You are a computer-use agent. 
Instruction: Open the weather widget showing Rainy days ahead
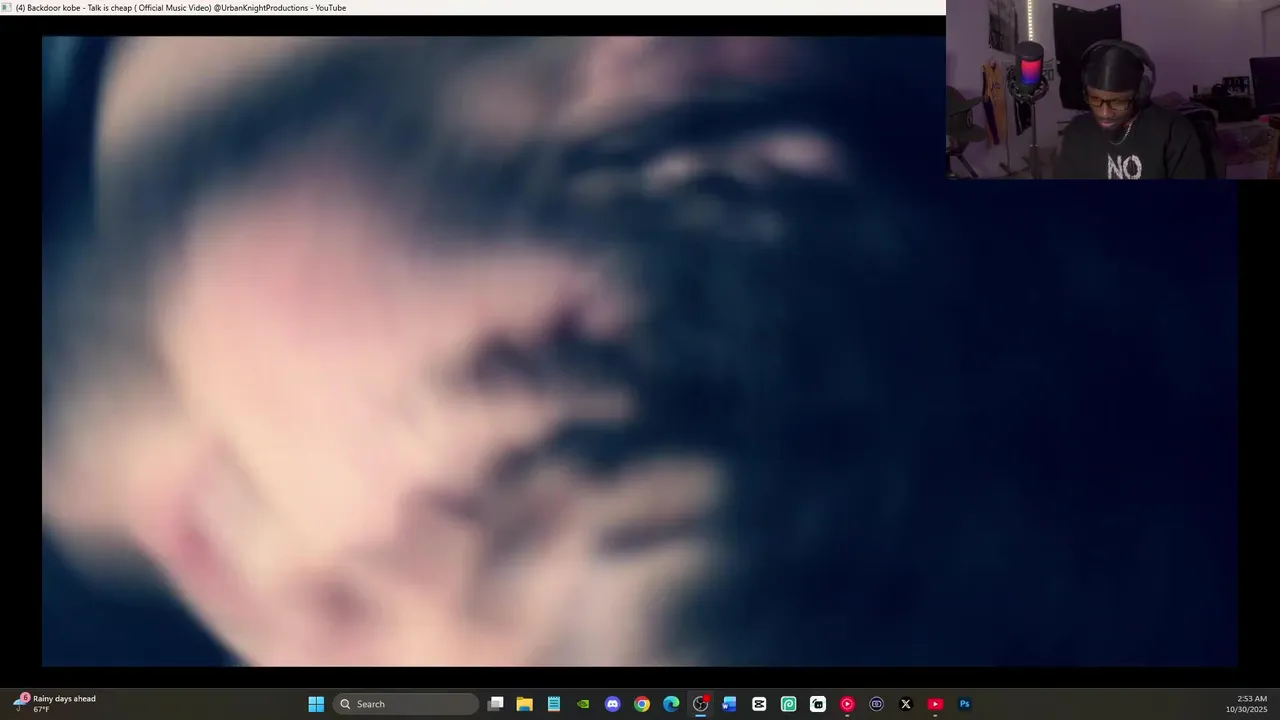point(55,704)
